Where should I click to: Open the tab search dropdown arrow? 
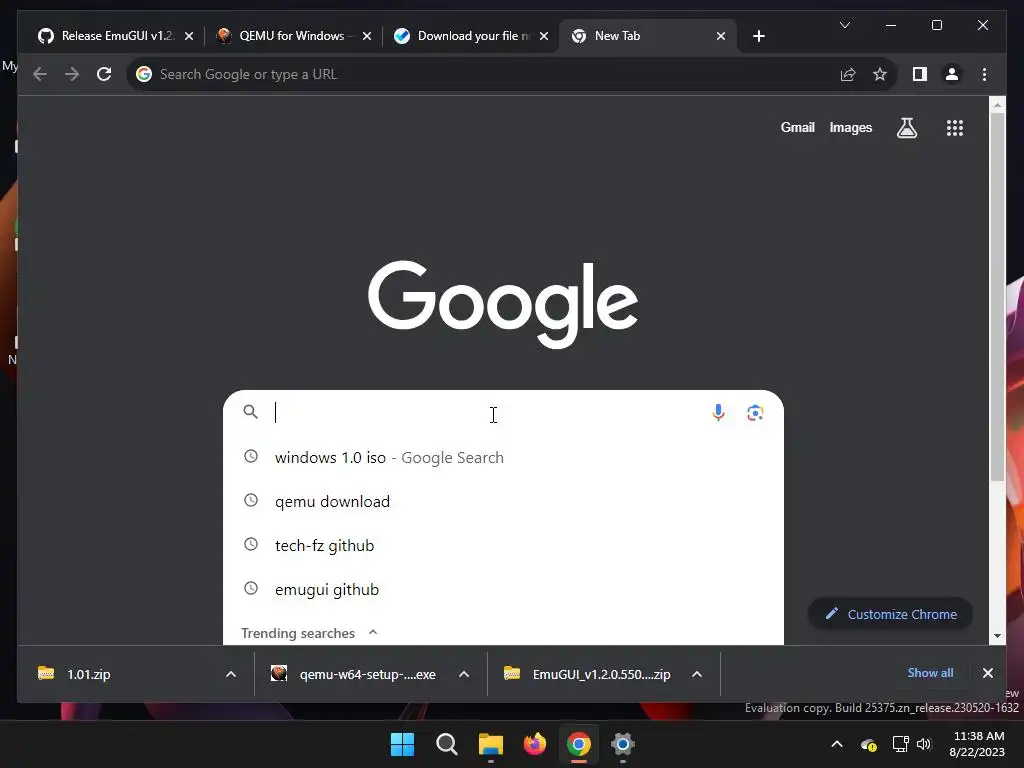click(844, 25)
